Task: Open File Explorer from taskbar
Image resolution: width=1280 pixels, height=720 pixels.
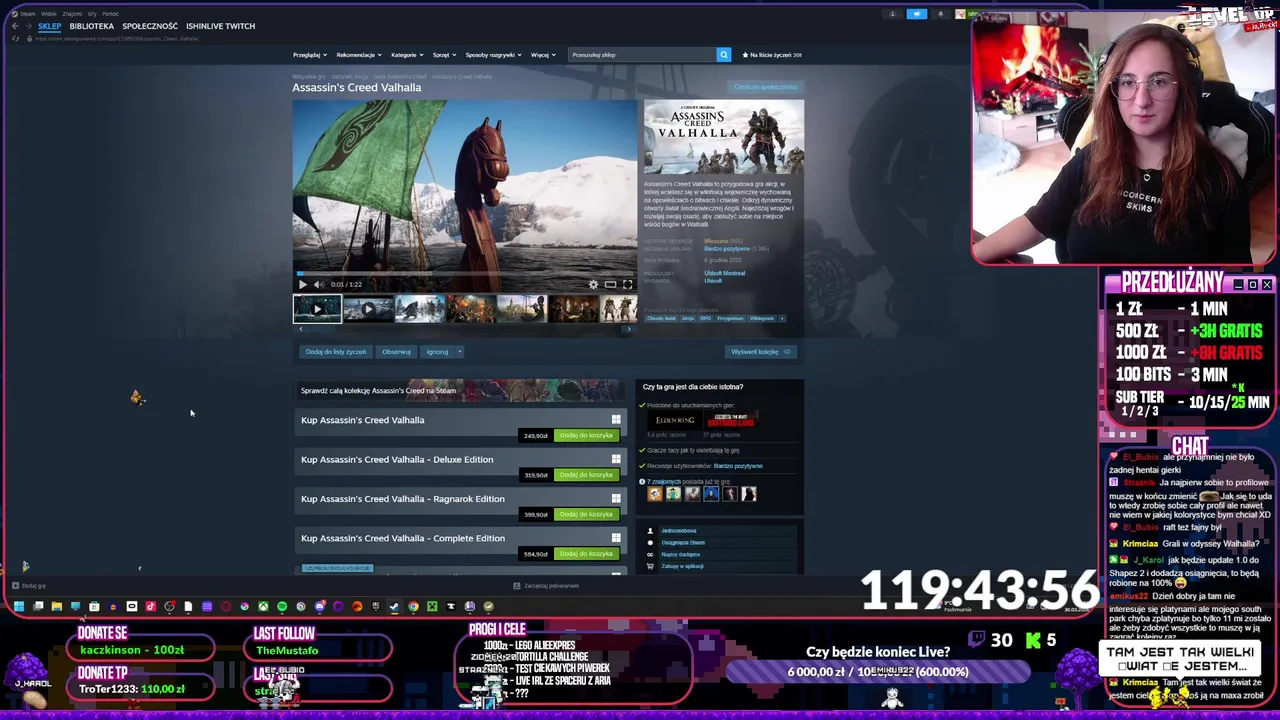Action: [x=57, y=606]
